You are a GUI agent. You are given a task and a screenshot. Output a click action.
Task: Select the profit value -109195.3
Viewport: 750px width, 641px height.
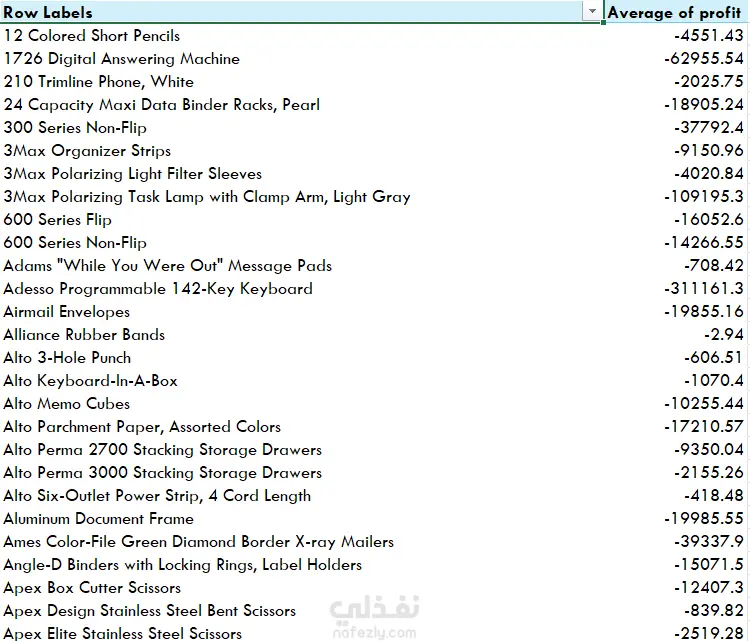click(x=704, y=197)
